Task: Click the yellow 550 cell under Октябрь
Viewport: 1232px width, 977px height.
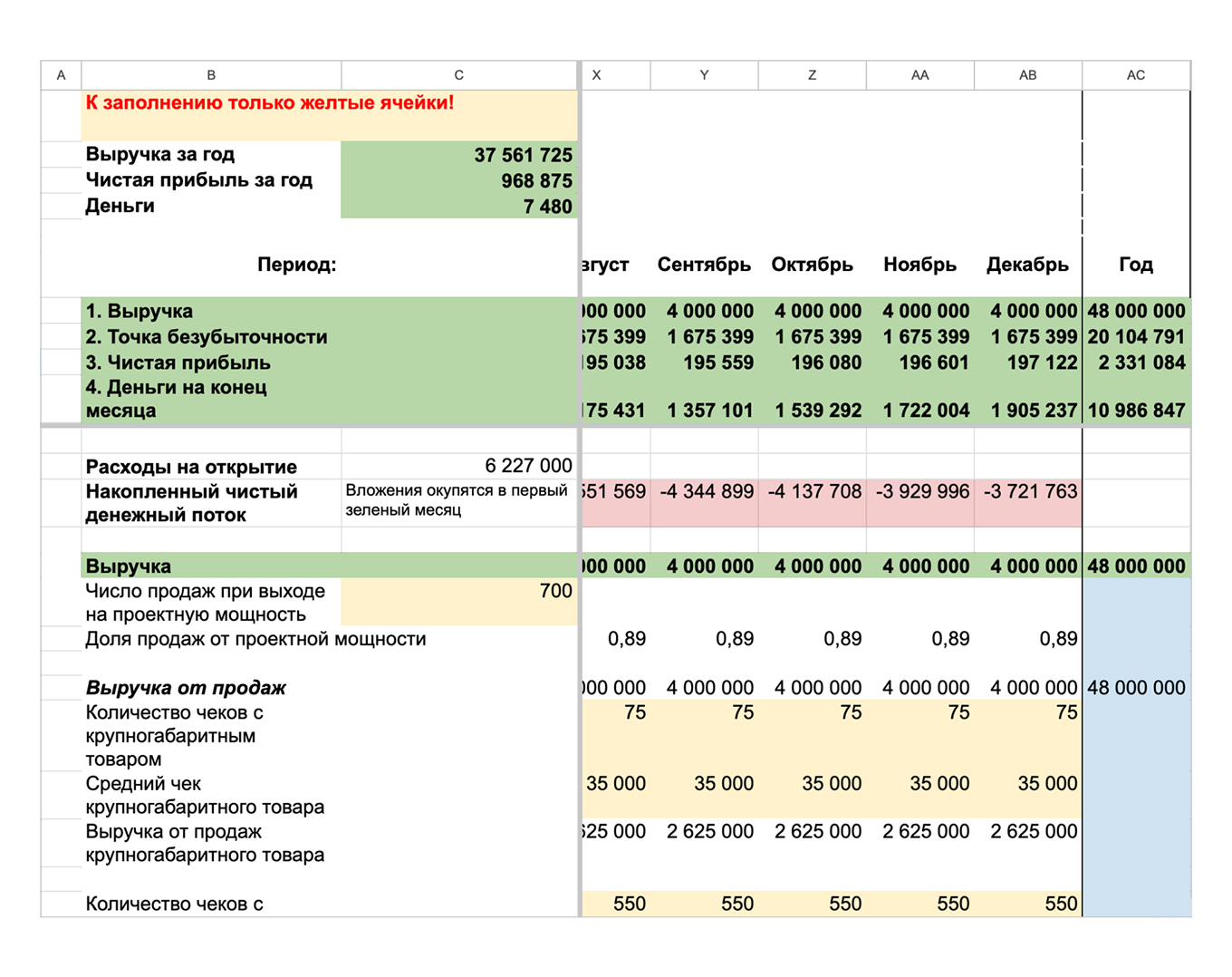Action: pos(812,904)
